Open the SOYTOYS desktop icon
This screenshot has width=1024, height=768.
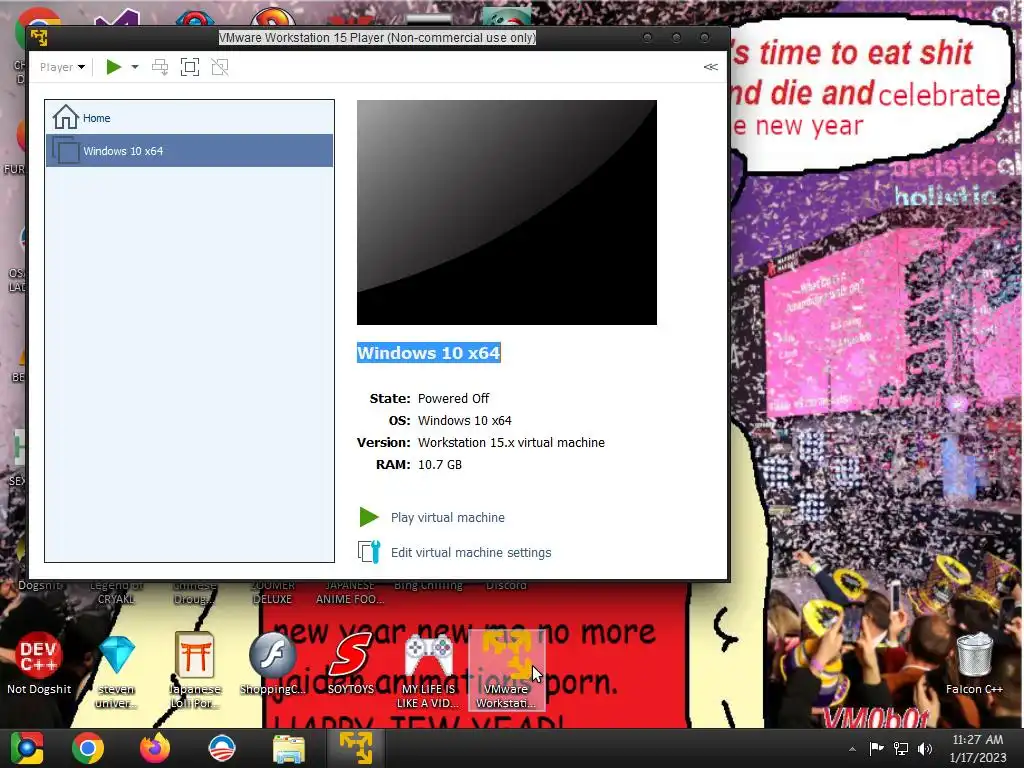tap(351, 665)
